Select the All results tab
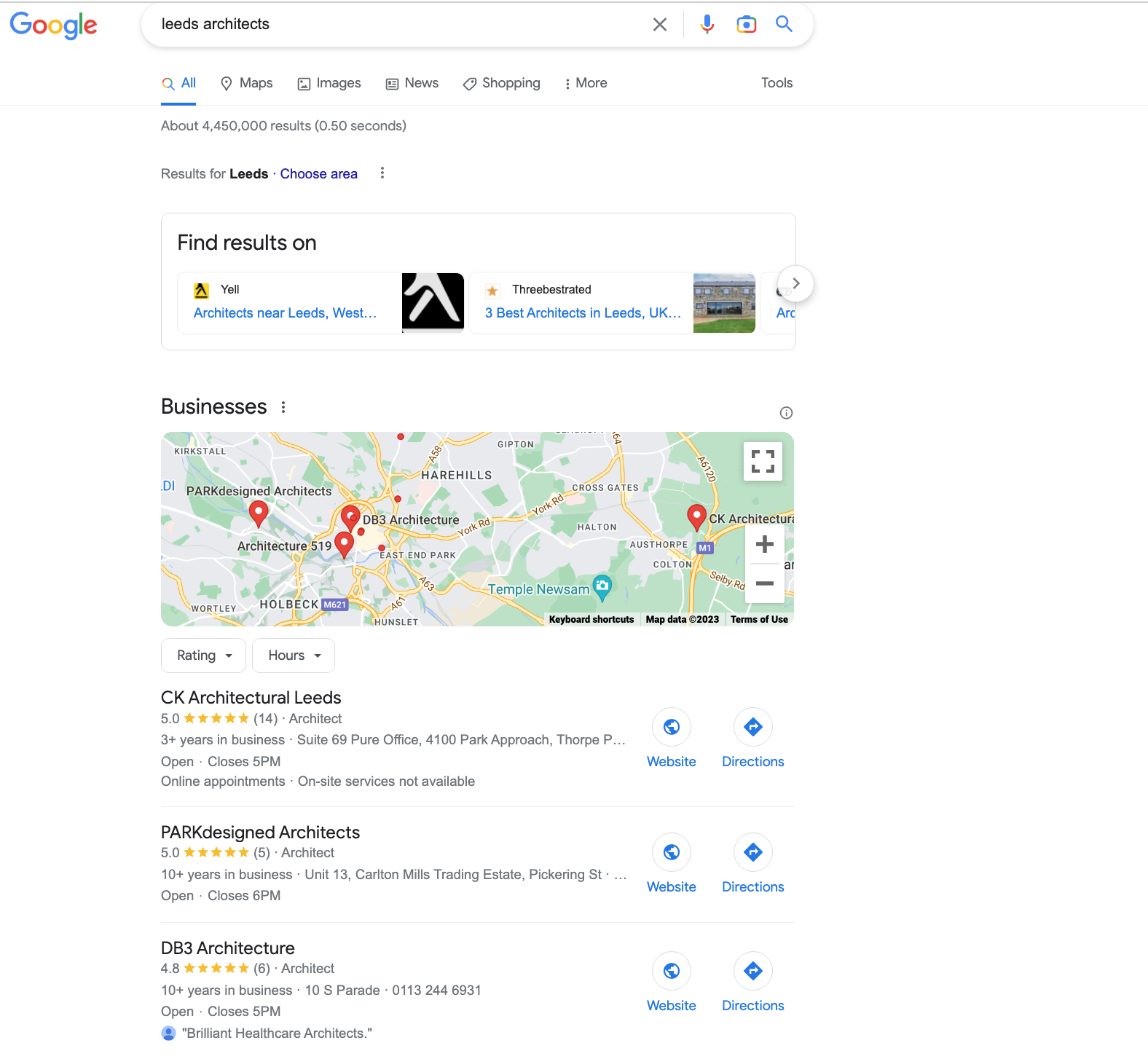 [179, 83]
